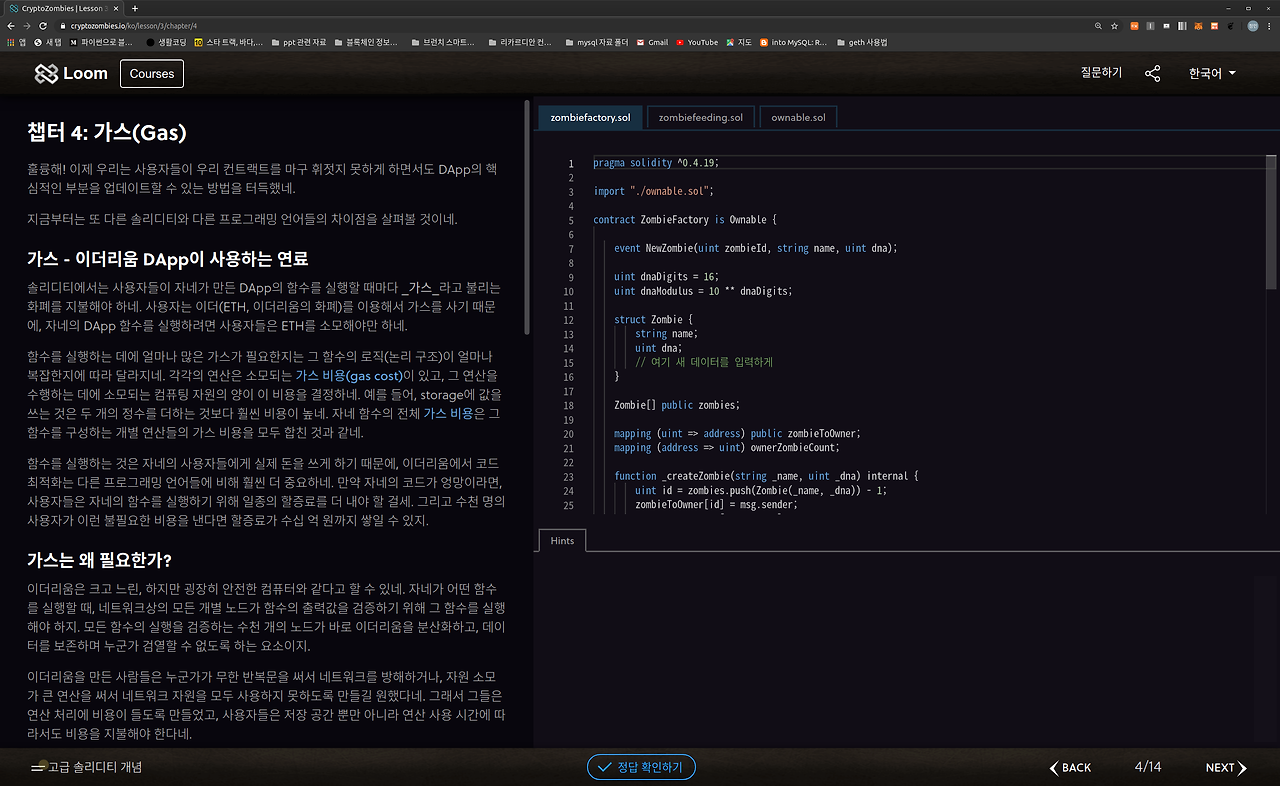This screenshot has height=786, width=1280.
Task: Click the '// 여기 새 데이터를 입력하게' comment line
Action: 704,362
